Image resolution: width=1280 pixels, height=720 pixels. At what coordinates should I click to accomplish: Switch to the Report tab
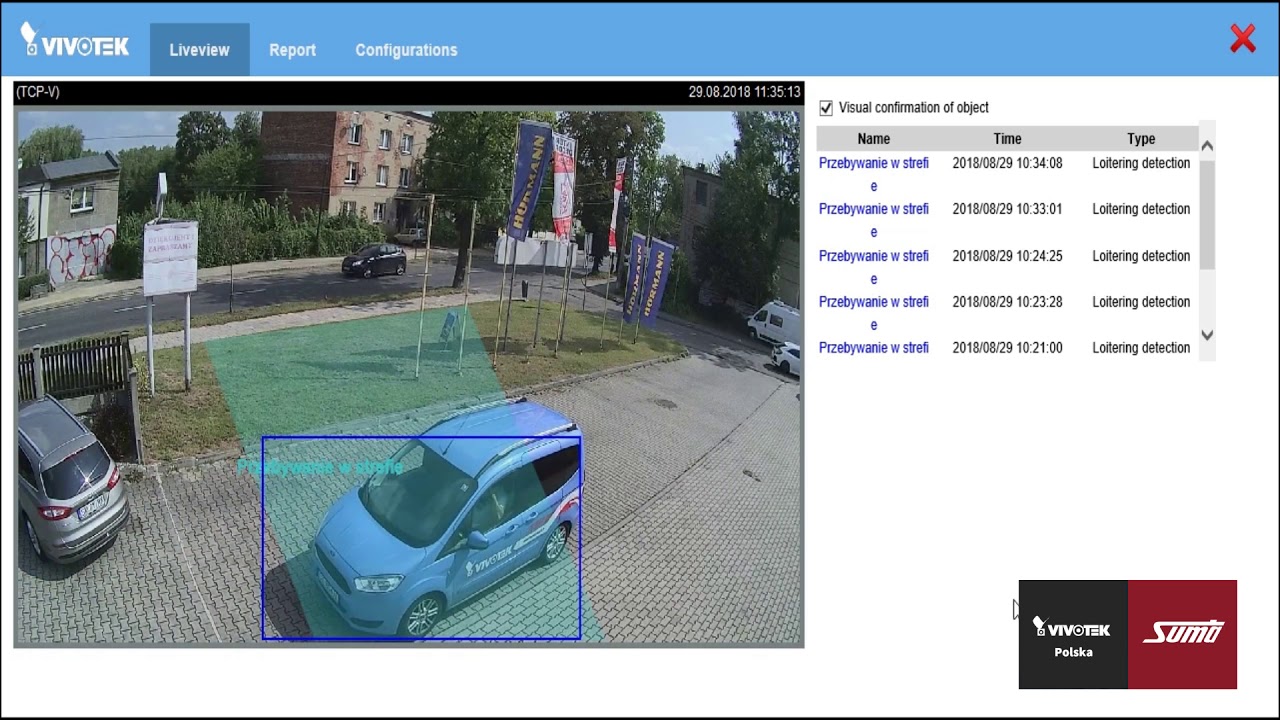pyautogui.click(x=292, y=50)
